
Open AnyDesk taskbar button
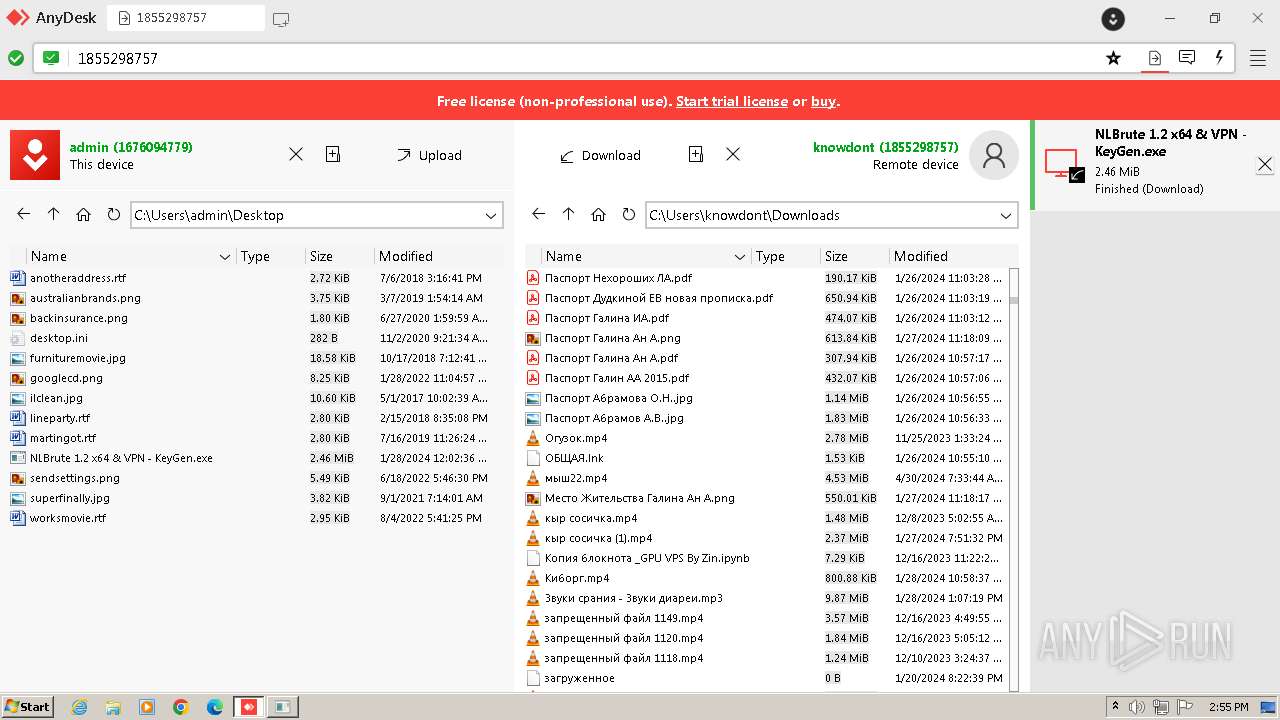249,707
